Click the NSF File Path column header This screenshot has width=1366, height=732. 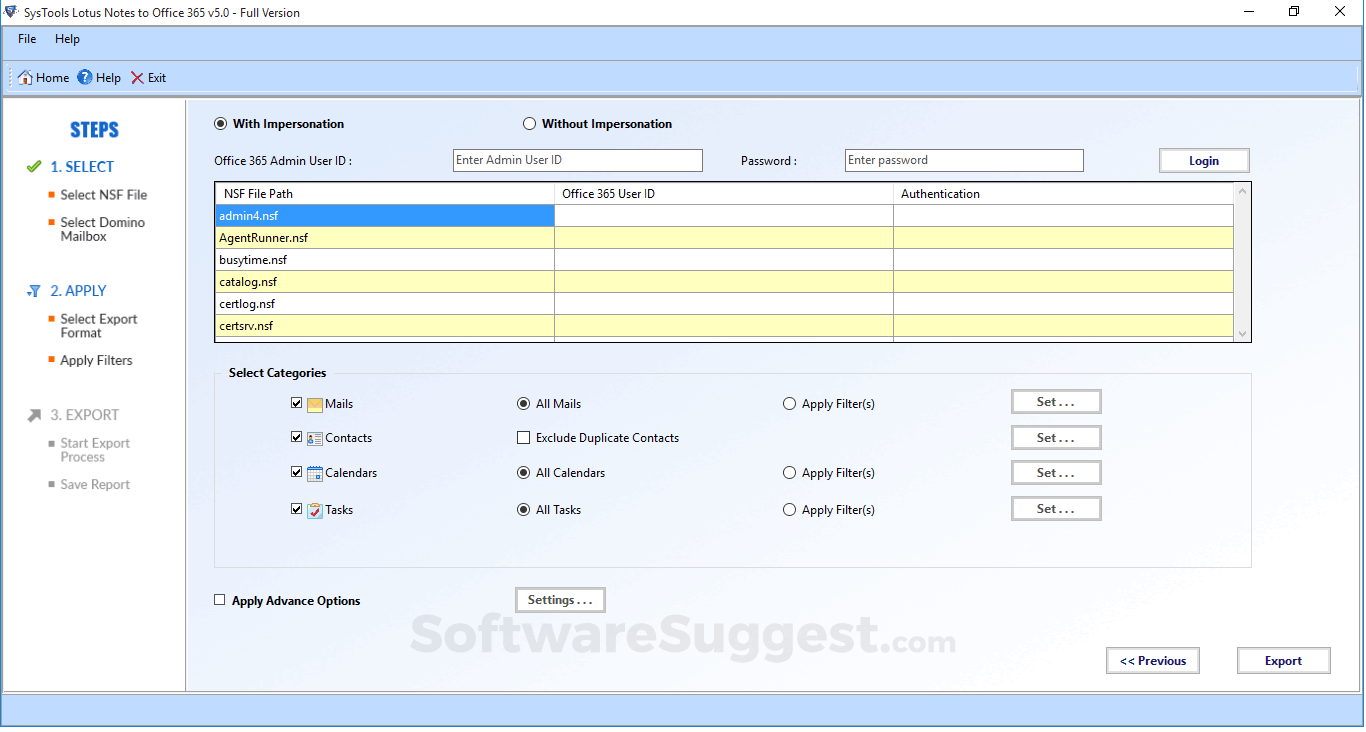point(385,194)
